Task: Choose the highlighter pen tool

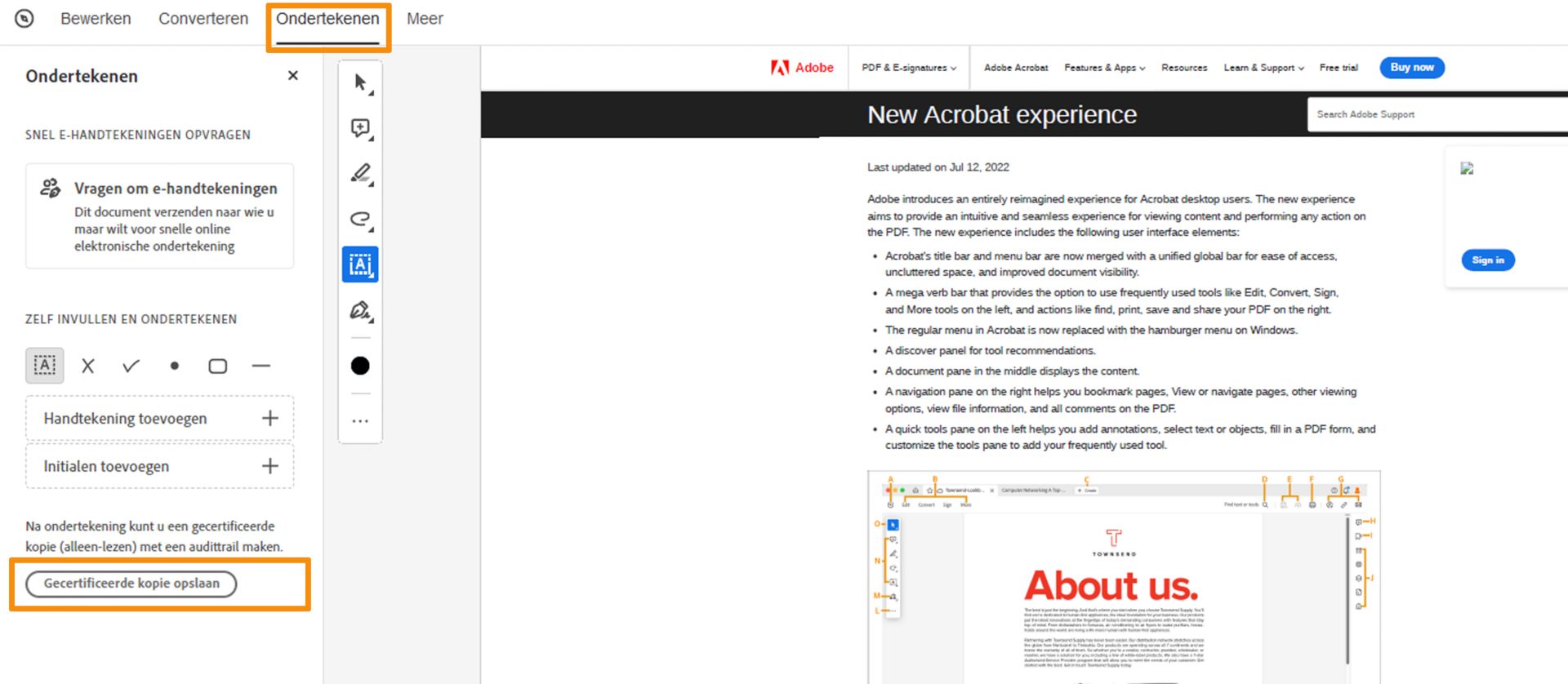Action: [x=360, y=174]
